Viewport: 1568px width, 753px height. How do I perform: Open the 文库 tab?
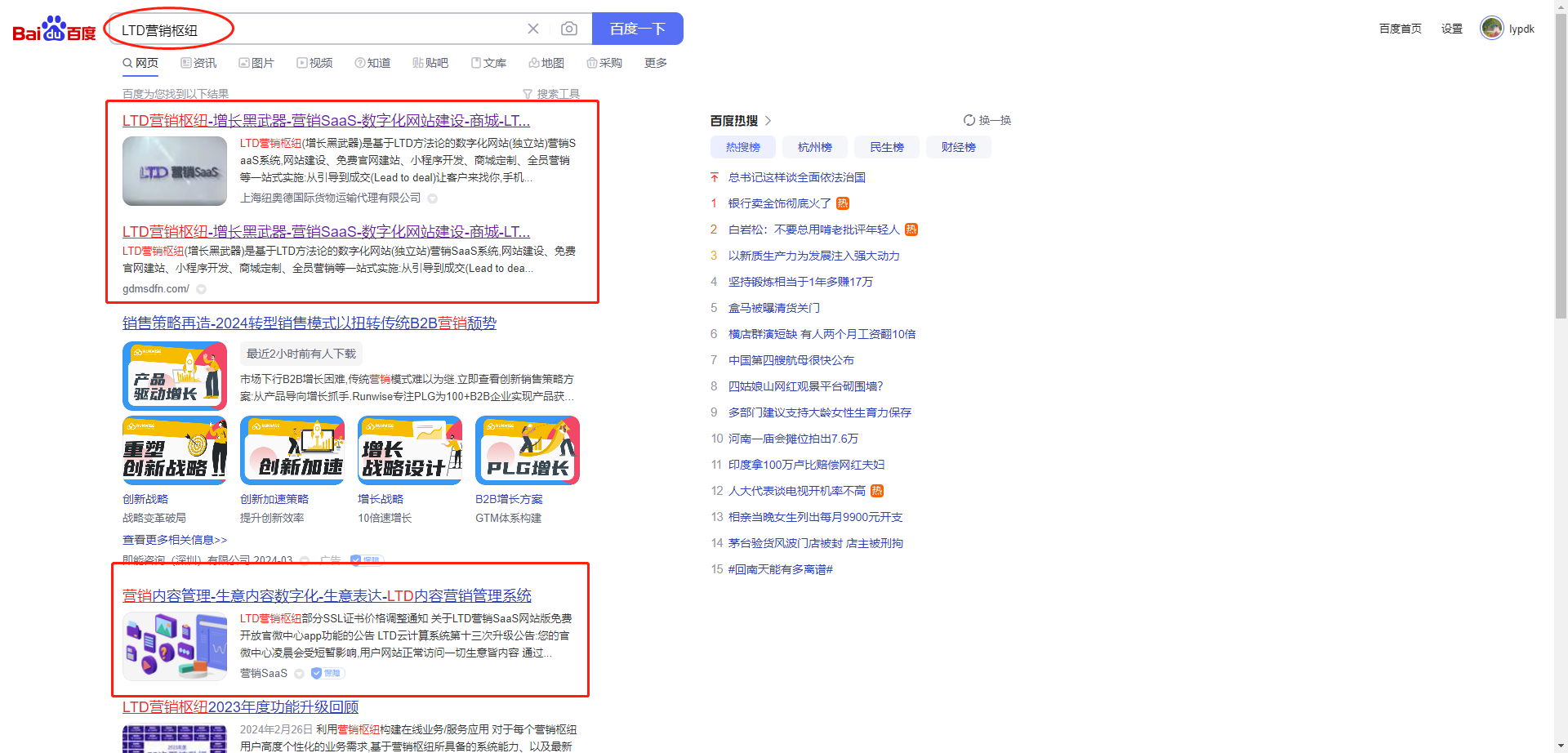pos(488,63)
